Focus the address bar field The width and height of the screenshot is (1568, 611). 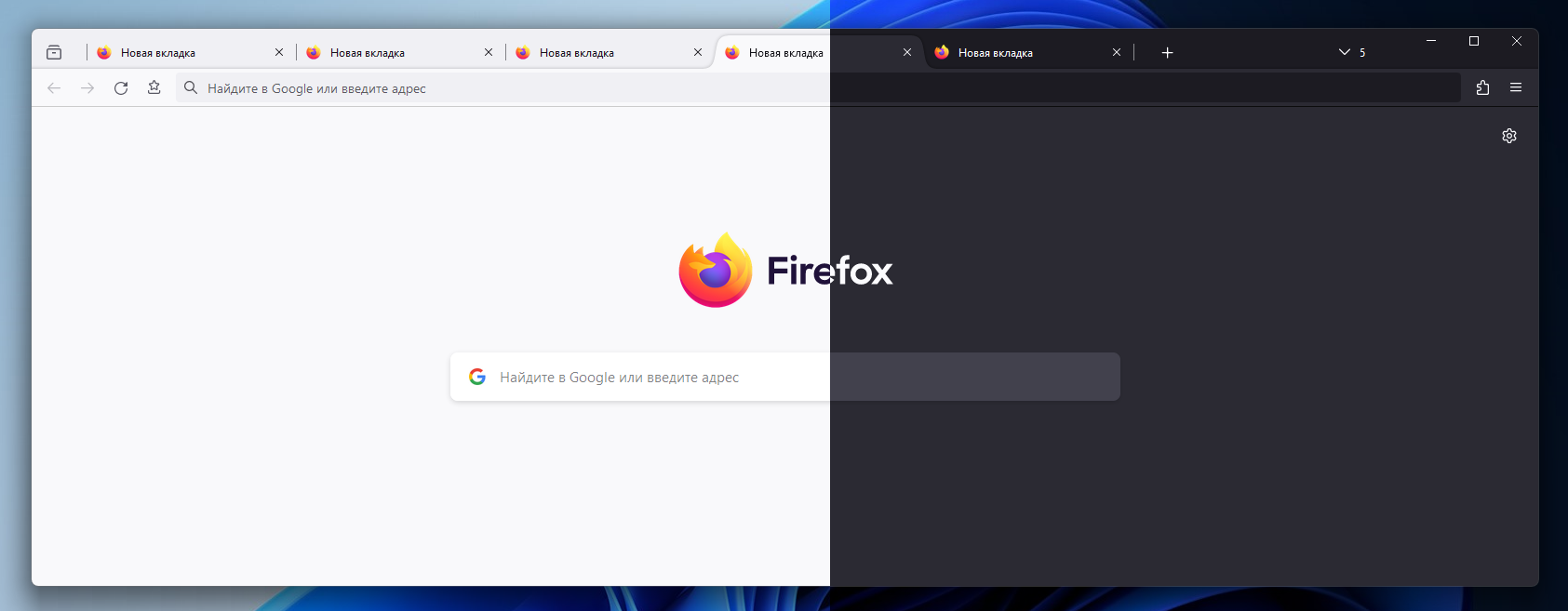tap(818, 88)
